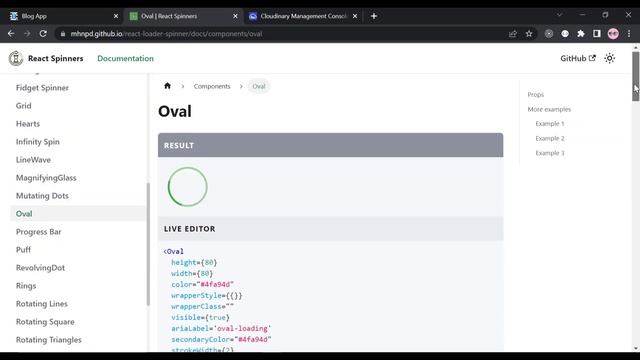Viewport: 640px width, 360px height.
Task: Open Infinity Spin in the sidebar
Action: click(x=38, y=142)
